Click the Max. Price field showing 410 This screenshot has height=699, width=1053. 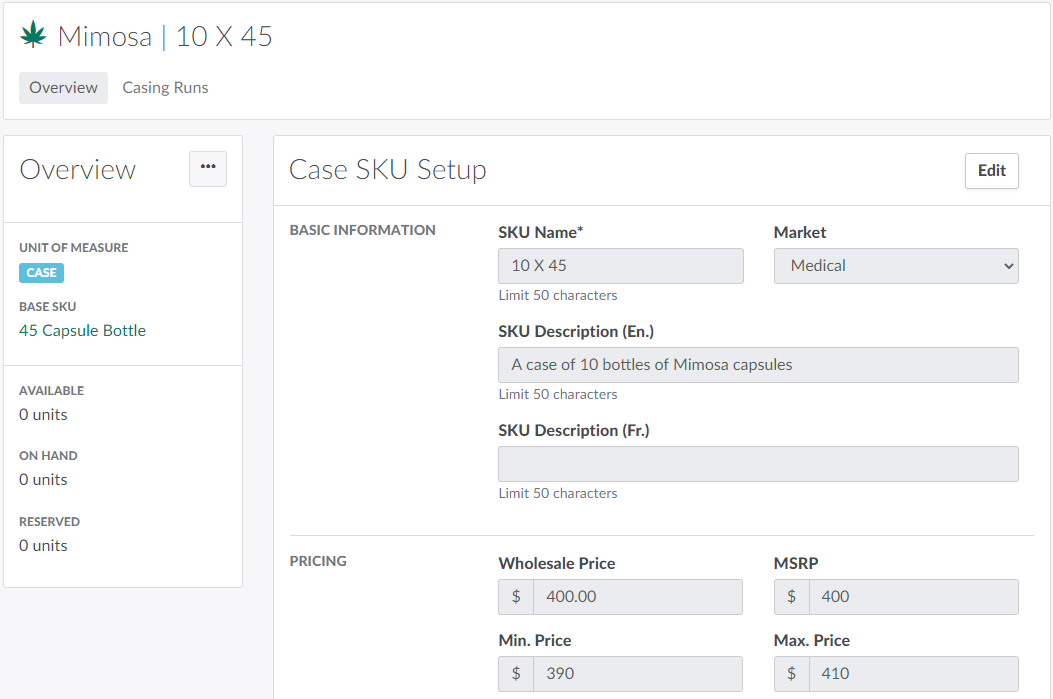point(912,674)
